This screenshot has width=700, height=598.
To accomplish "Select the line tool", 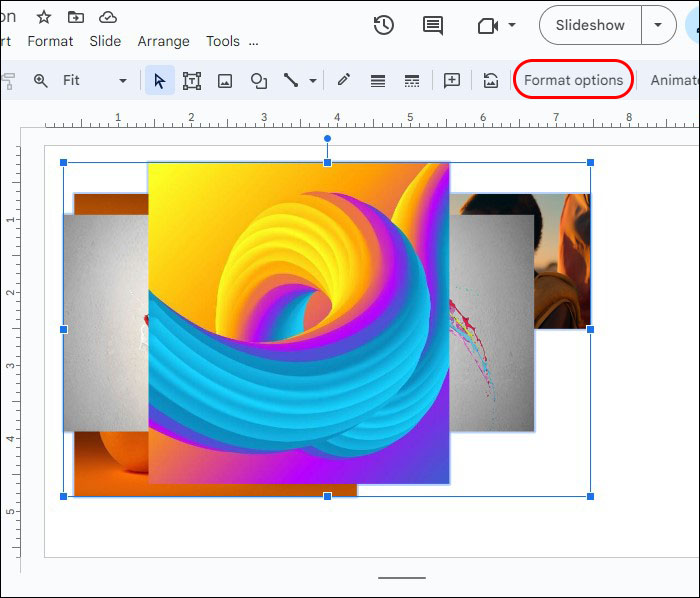I will (291, 80).
